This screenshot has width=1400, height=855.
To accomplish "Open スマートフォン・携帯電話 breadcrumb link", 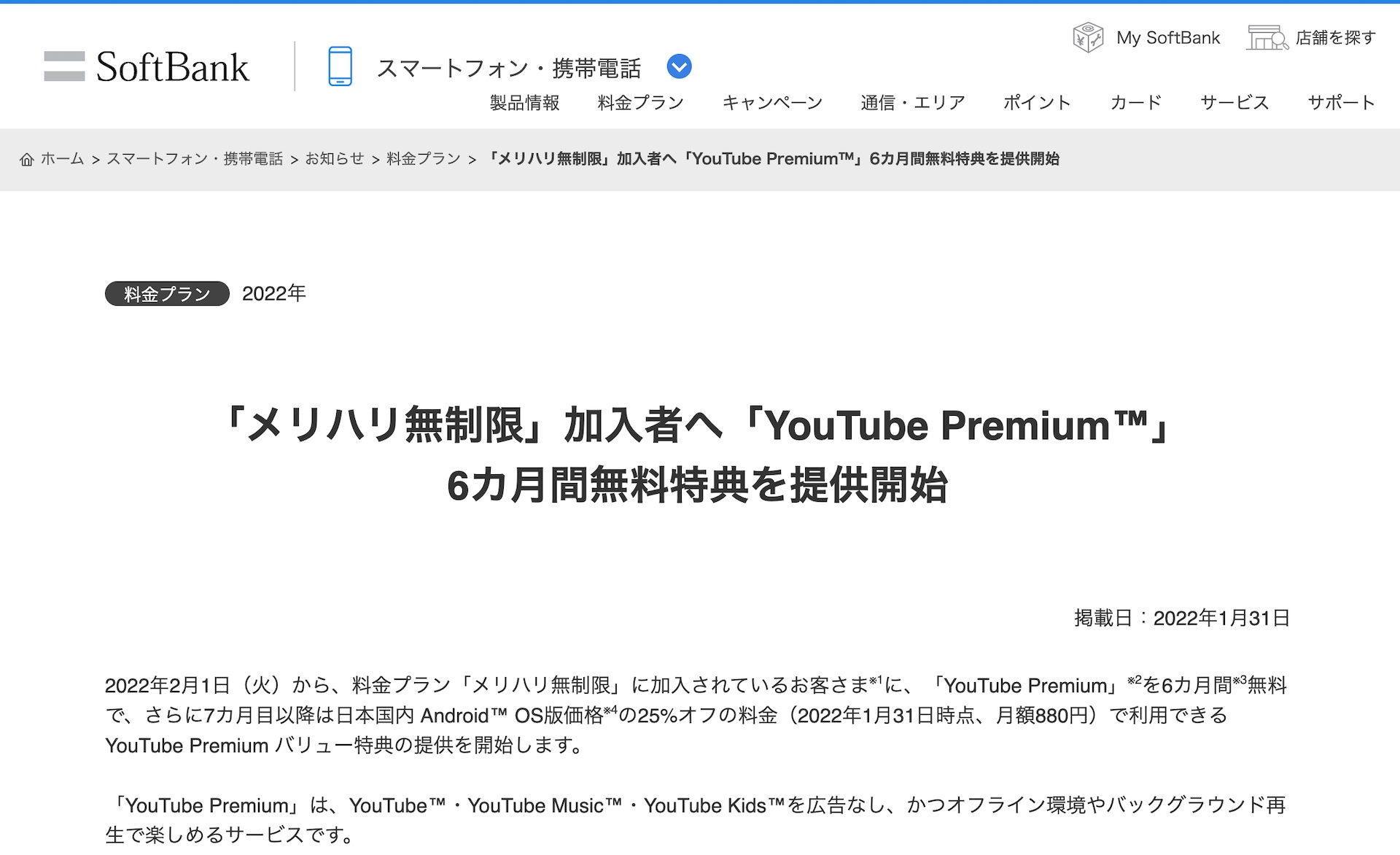I will tap(195, 159).
